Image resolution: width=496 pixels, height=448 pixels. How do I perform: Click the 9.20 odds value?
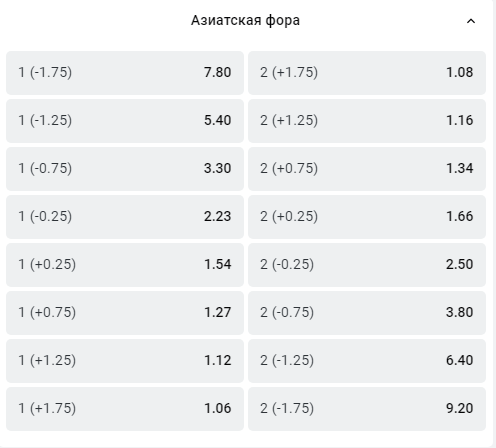click(x=460, y=408)
